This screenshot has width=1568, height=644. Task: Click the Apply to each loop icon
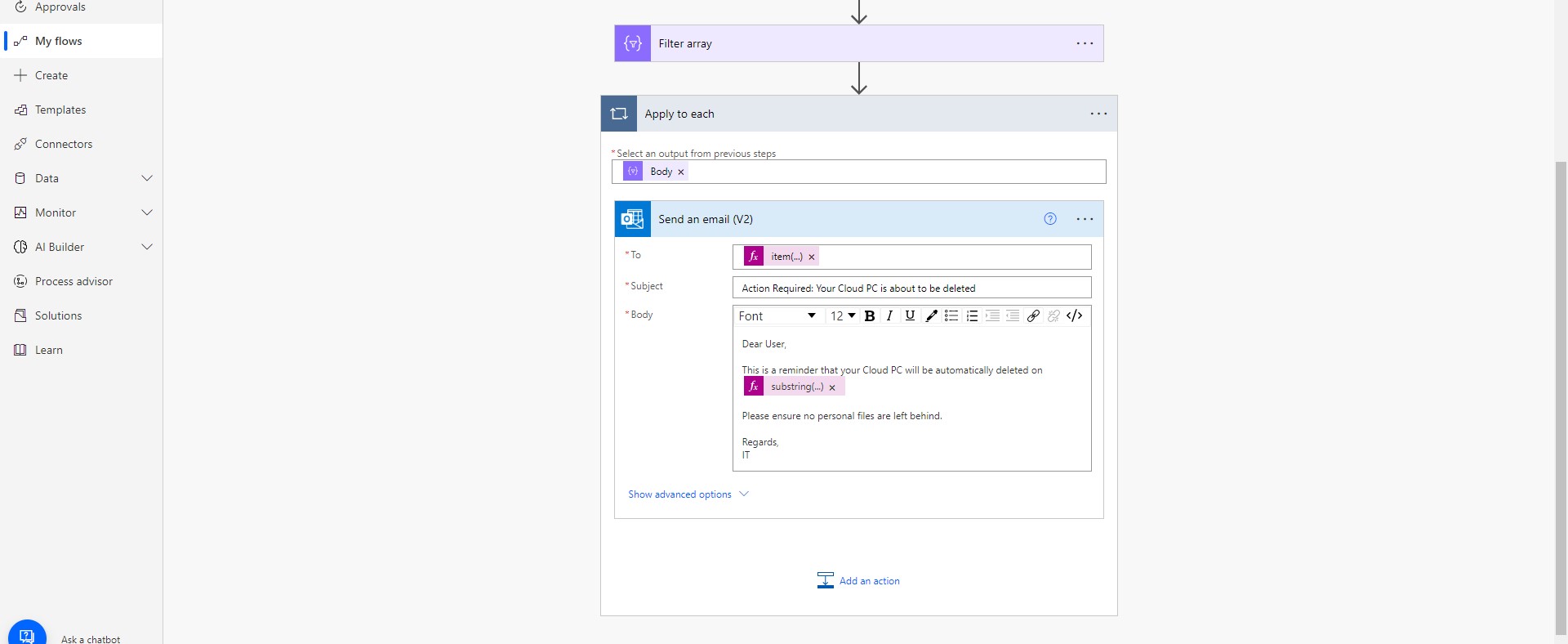(x=619, y=114)
